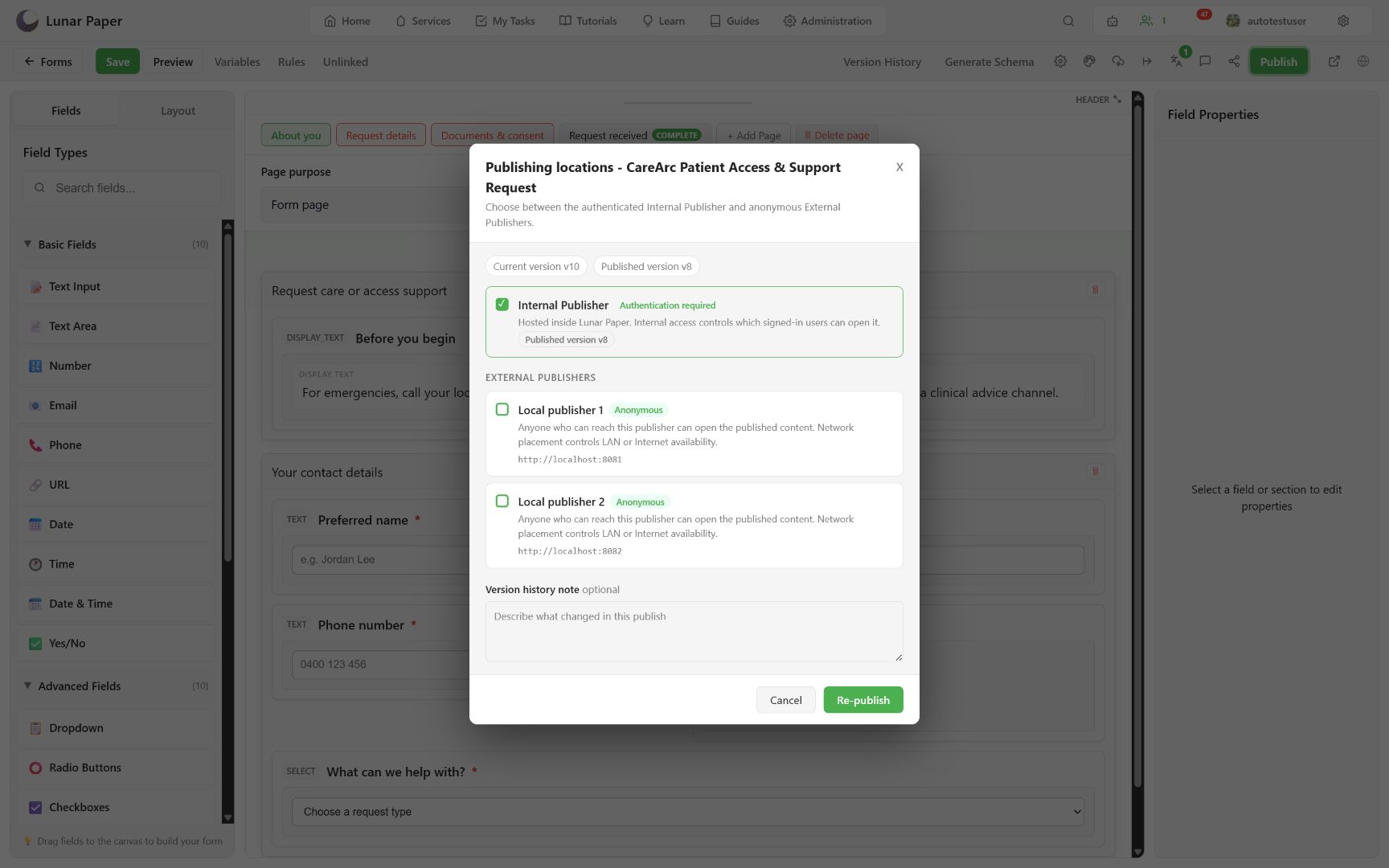This screenshot has height=868, width=1389.
Task: Open the global search magnifier icon
Action: pos(1068,21)
